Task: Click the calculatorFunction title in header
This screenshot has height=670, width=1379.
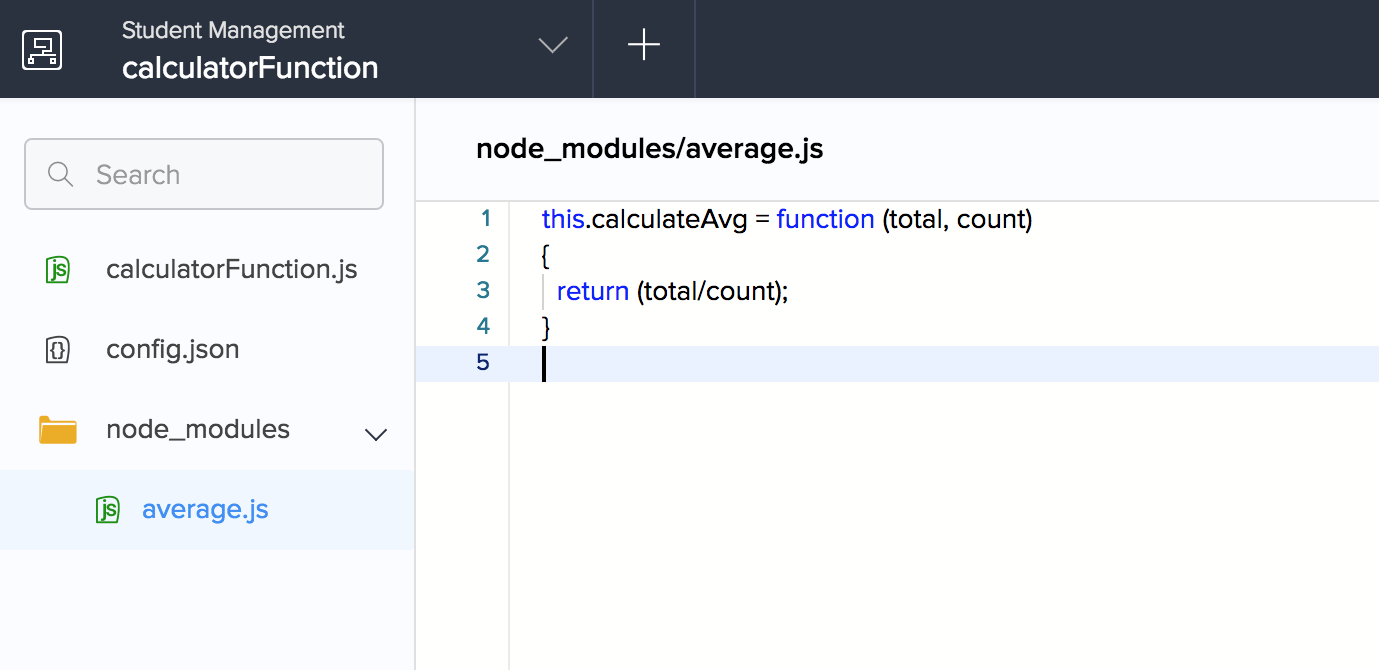Action: [x=250, y=68]
